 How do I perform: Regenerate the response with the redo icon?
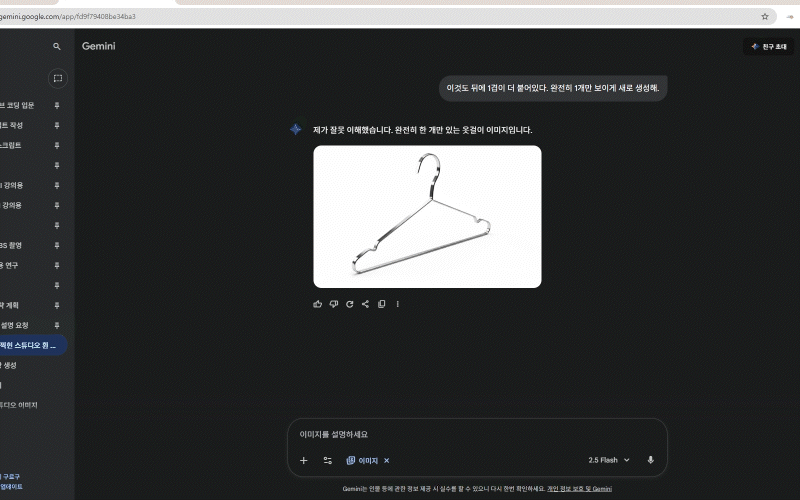350,304
